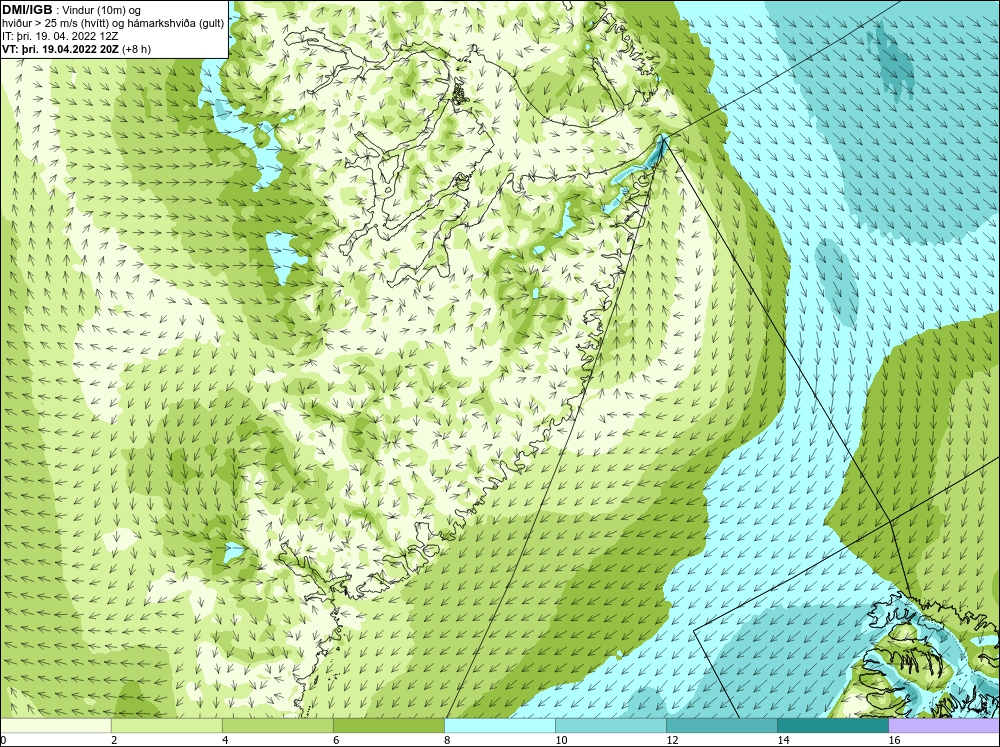Click the legend scale label '4'
Viewport: 1000px width, 747px height.
click(225, 740)
